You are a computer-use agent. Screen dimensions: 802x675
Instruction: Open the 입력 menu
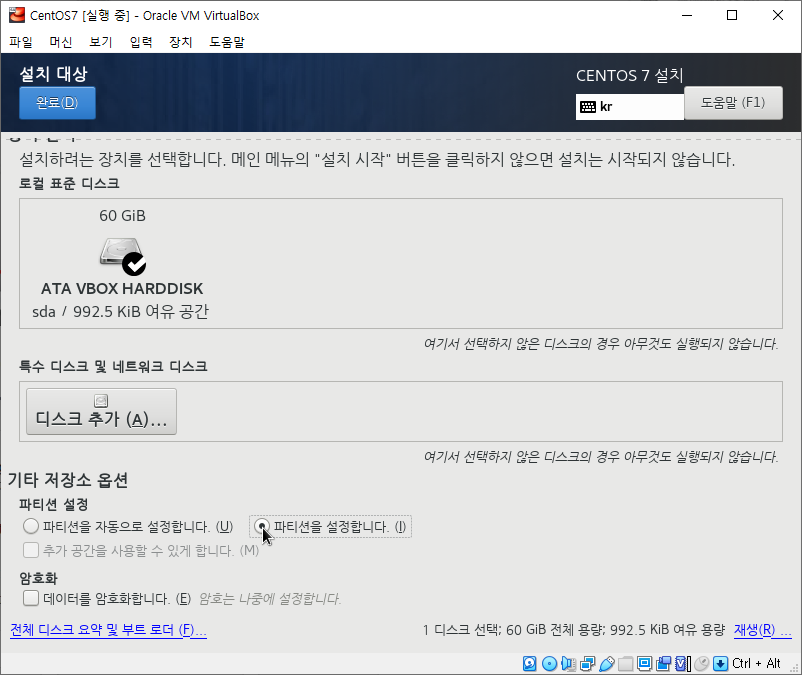(141, 42)
